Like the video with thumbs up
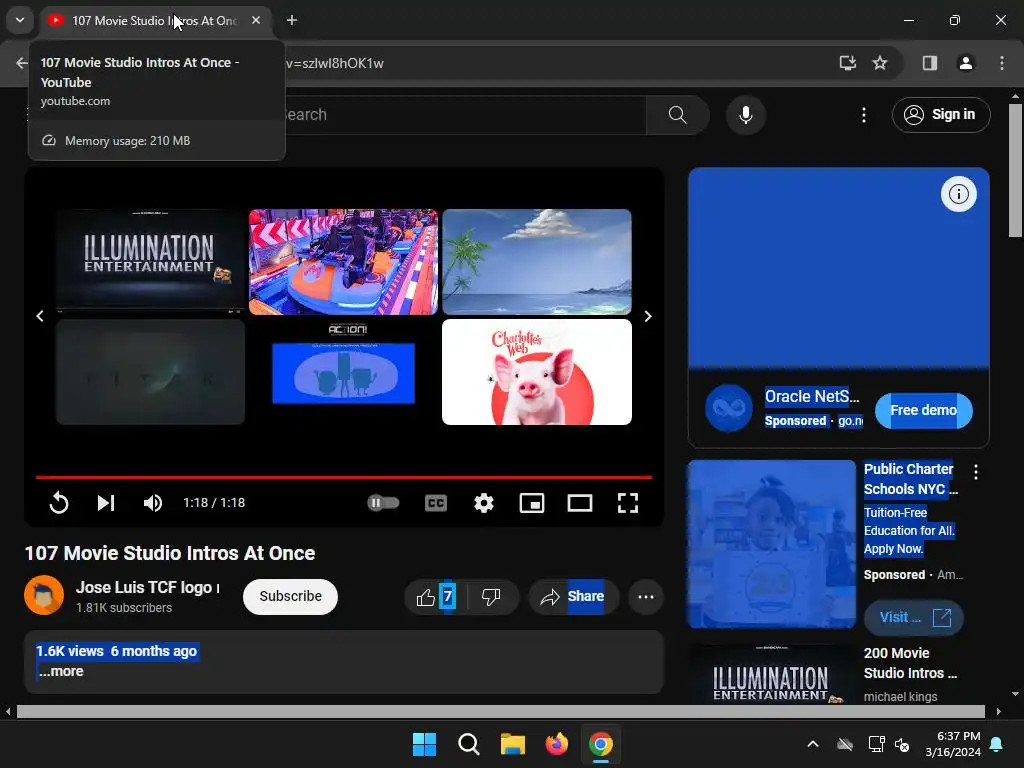Screen dimensions: 1024x768 click(436, 597)
